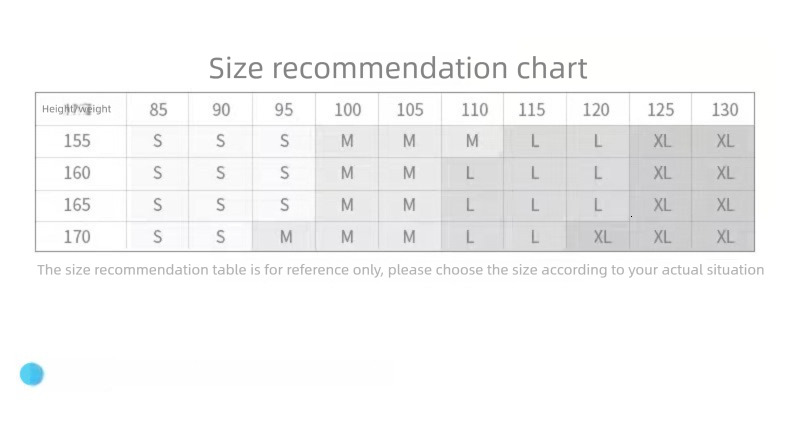Screen dimensions: 790x424
Task: Click the 155 height row label
Action: pos(77,141)
